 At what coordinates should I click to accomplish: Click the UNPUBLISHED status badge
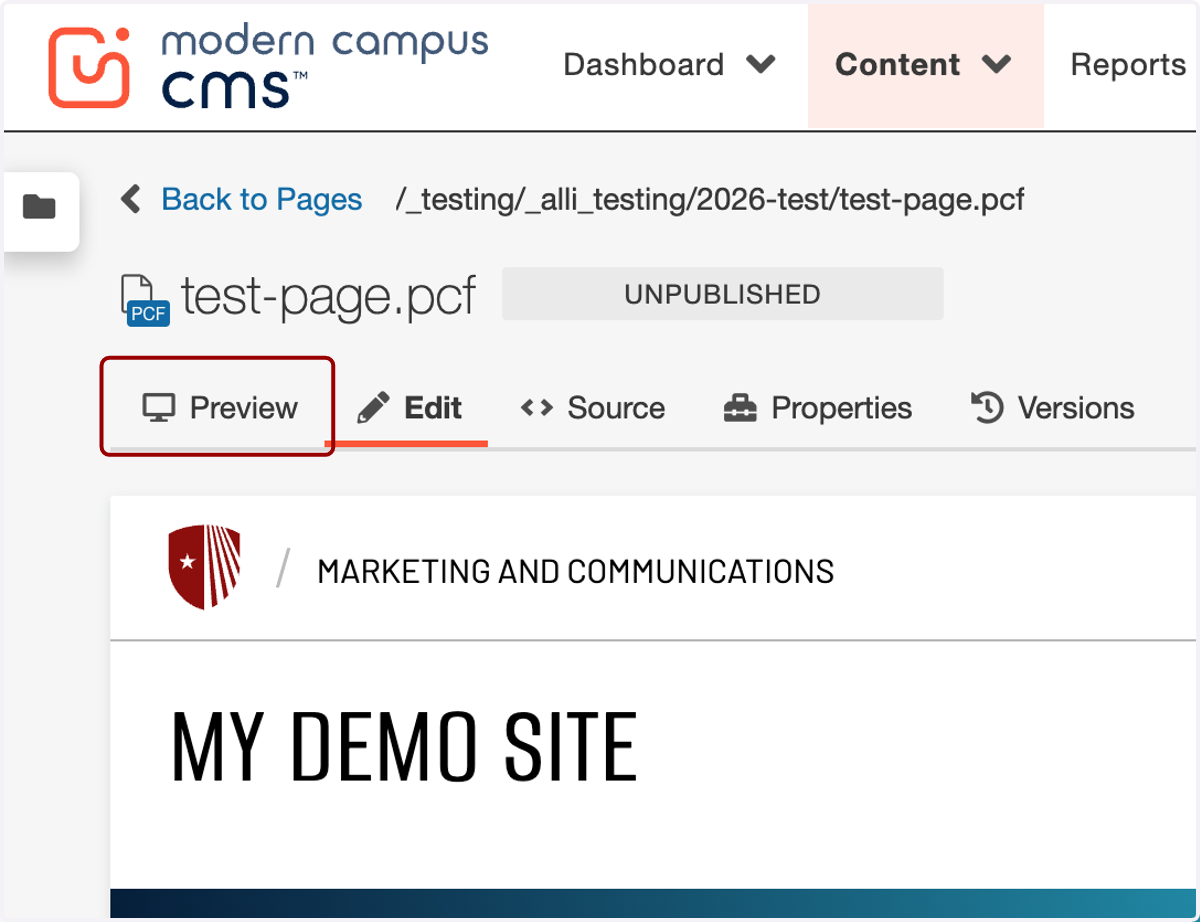(722, 294)
